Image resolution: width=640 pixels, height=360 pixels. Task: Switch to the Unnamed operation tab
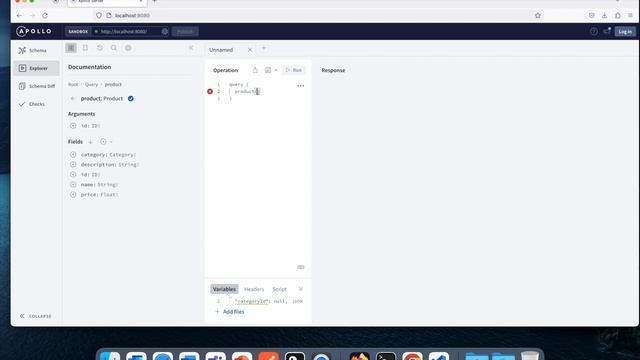coord(221,50)
